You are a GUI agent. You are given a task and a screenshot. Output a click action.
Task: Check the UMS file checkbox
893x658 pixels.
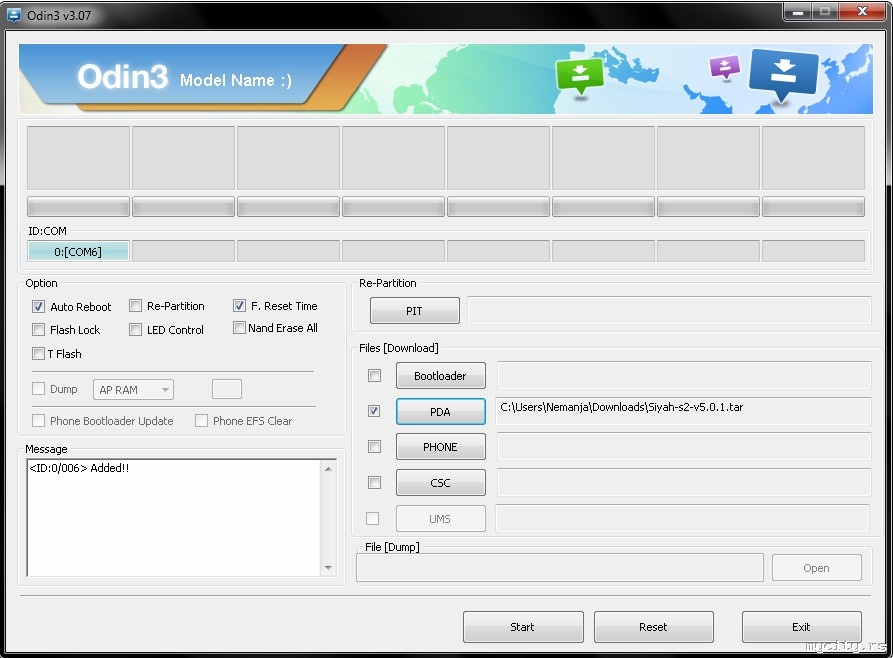pos(372,518)
